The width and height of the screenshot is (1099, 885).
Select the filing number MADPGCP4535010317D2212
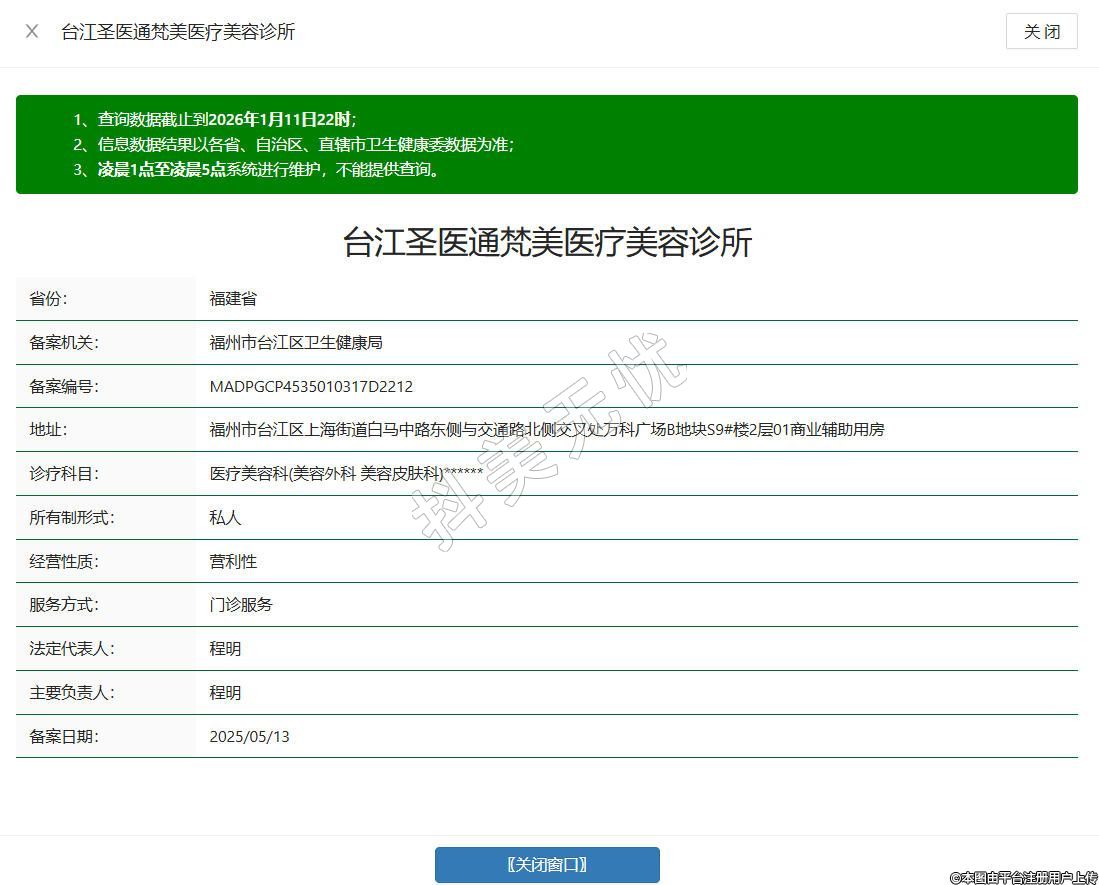[311, 387]
